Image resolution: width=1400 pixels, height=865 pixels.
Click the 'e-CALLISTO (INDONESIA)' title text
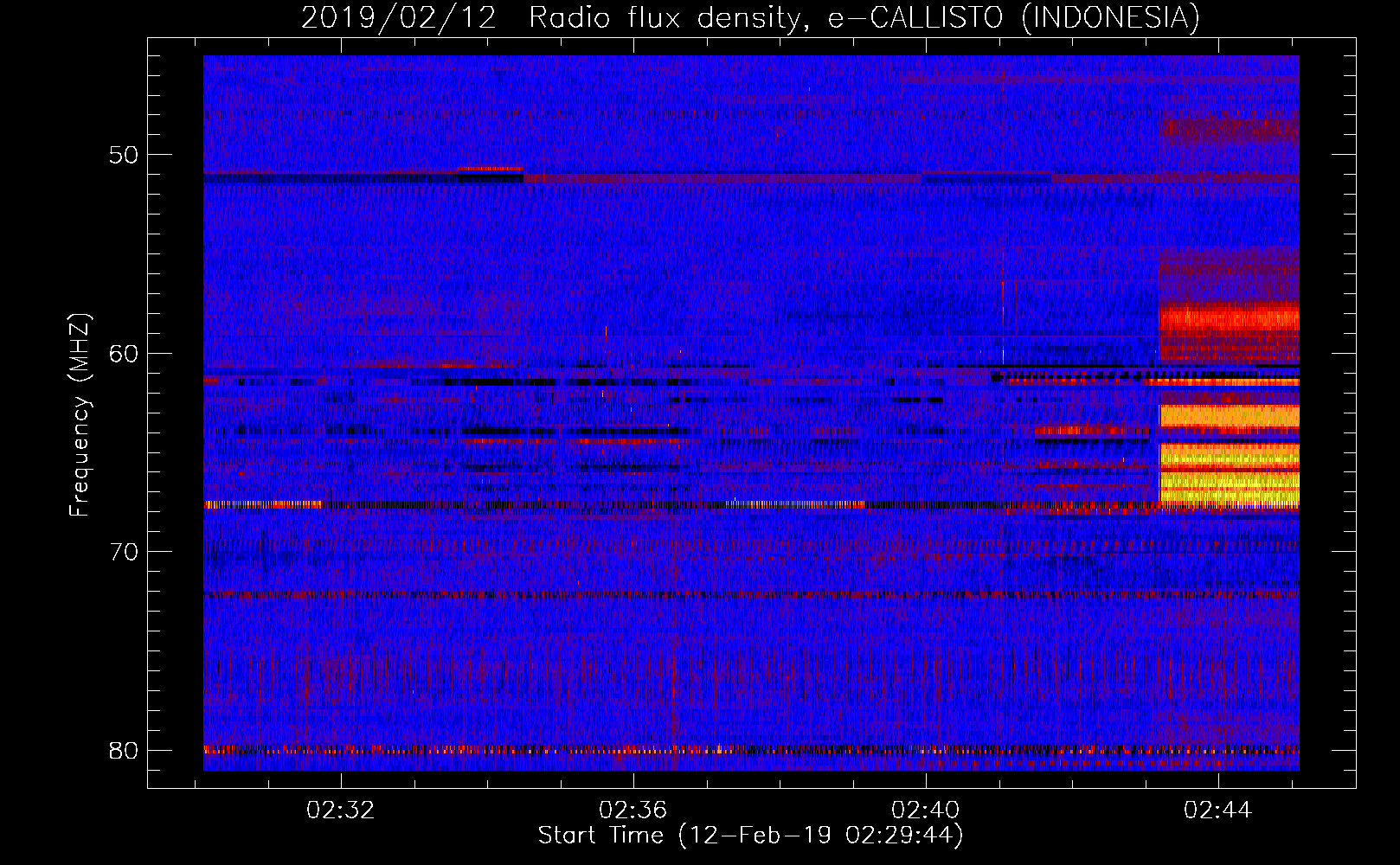pos(1013,17)
